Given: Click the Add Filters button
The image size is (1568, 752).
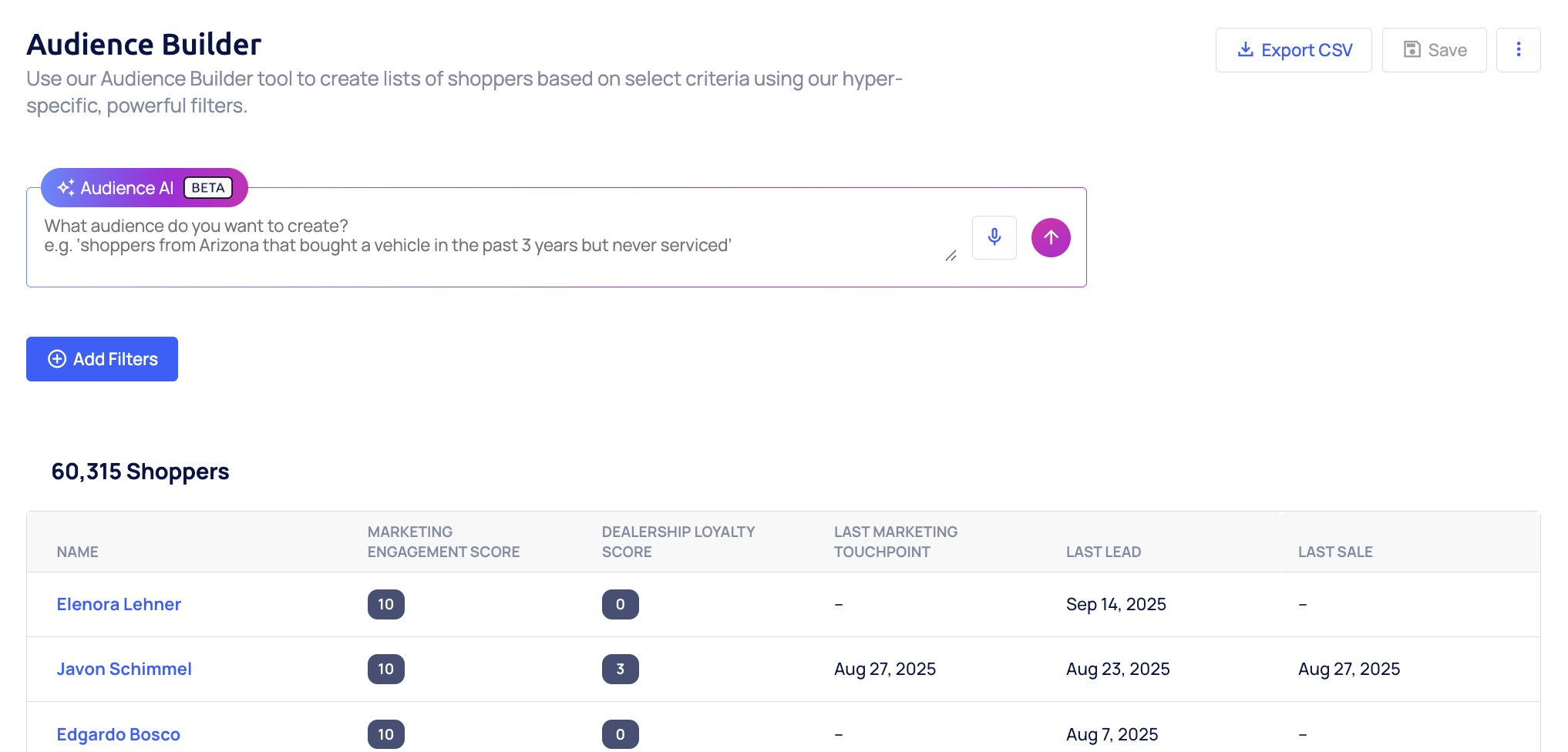Looking at the screenshot, I should [x=102, y=359].
